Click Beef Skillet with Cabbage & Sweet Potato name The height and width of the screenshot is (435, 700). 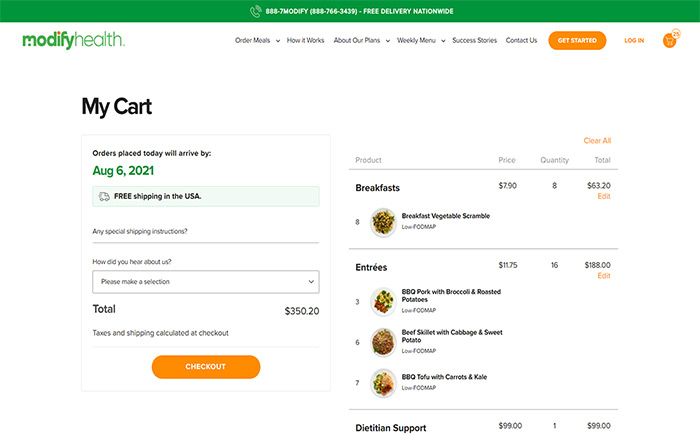coord(452,336)
